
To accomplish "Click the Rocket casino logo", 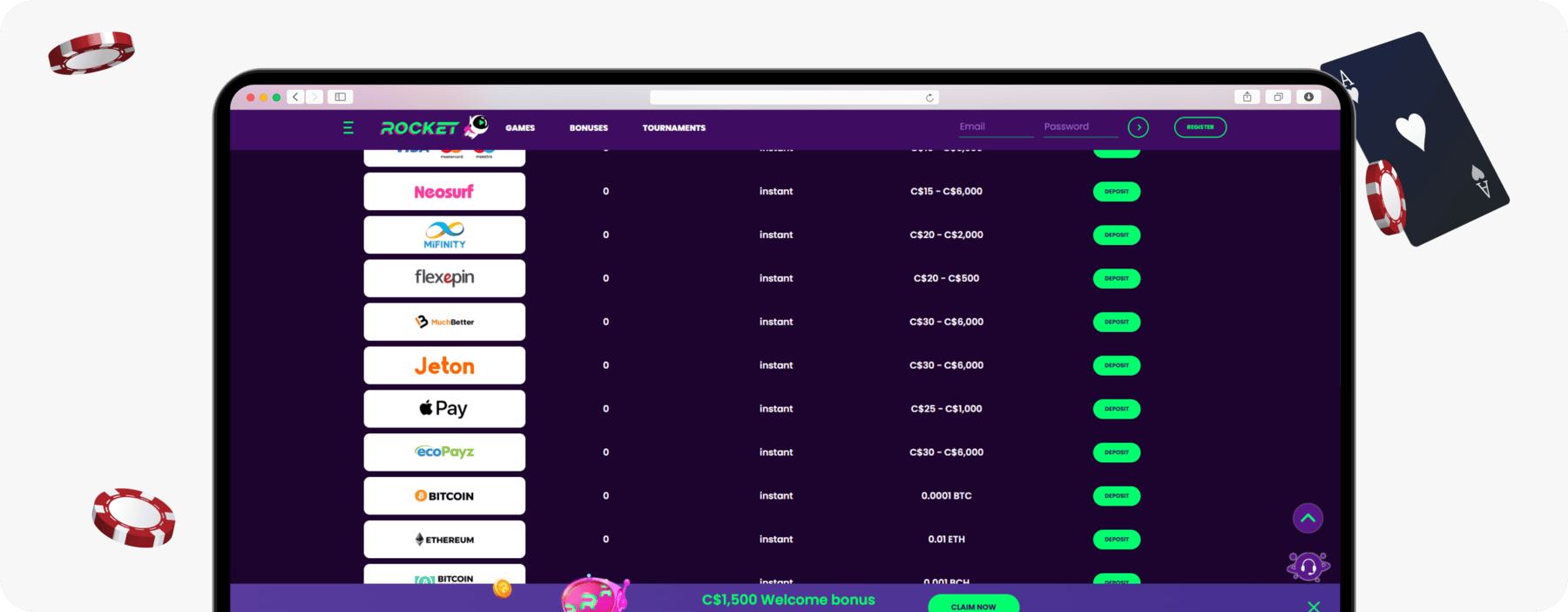I will tap(434, 127).
